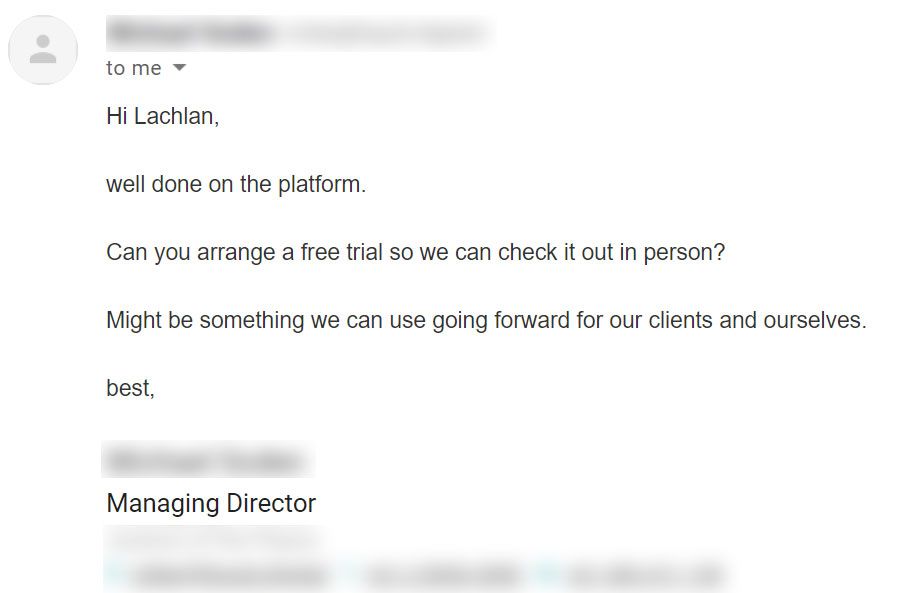909x593 pixels.
Task: Click the "Managing Director" title text
Action: (211, 503)
